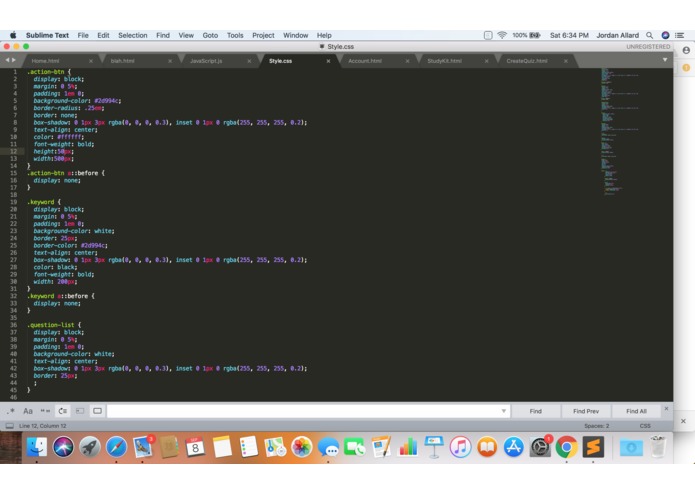Toggle the side bar from status bar icon
695x494 pixels.
(x=9, y=426)
